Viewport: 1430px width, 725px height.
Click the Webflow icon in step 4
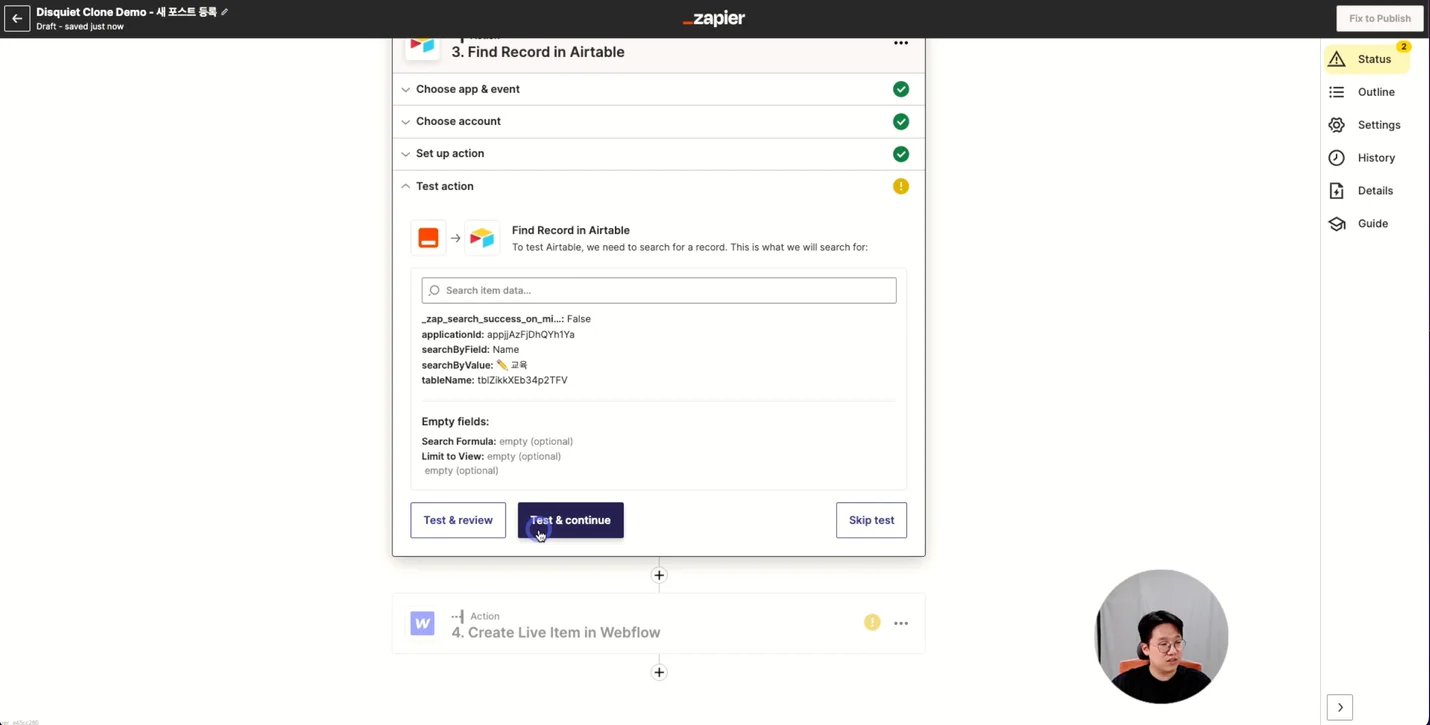point(423,623)
